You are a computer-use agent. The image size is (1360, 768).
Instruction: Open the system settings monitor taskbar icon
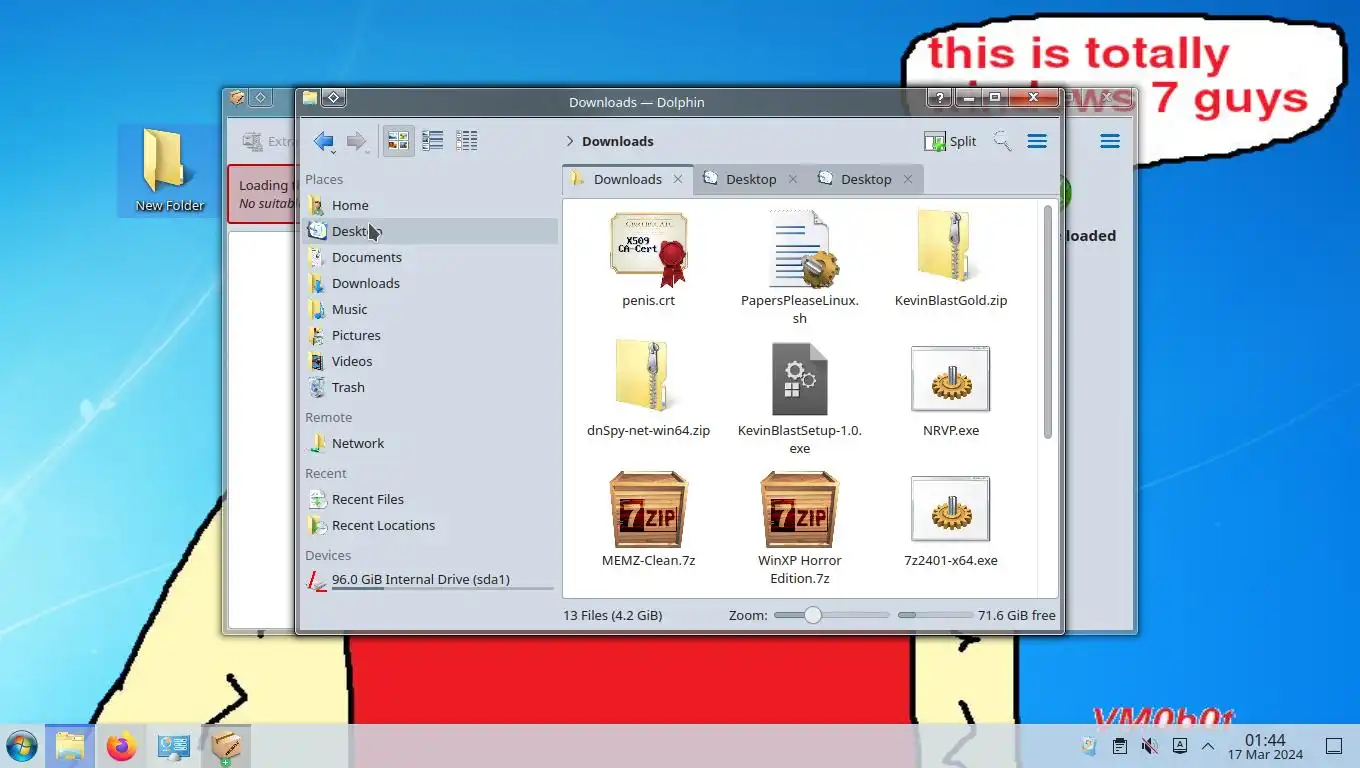(174, 746)
